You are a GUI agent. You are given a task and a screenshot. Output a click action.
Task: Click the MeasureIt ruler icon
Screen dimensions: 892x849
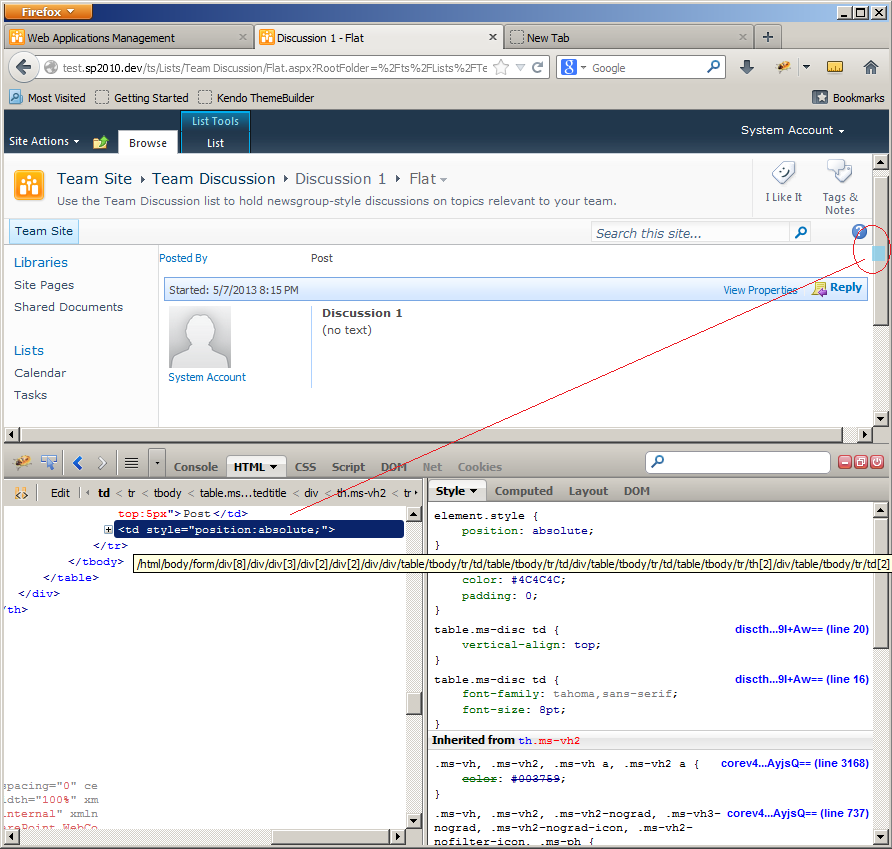tap(835, 67)
